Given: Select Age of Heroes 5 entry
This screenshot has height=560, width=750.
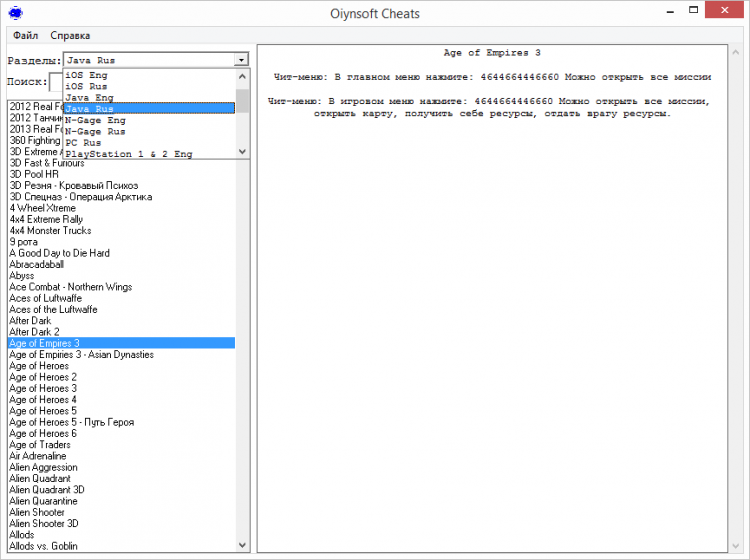Looking at the screenshot, I should coord(122,411).
